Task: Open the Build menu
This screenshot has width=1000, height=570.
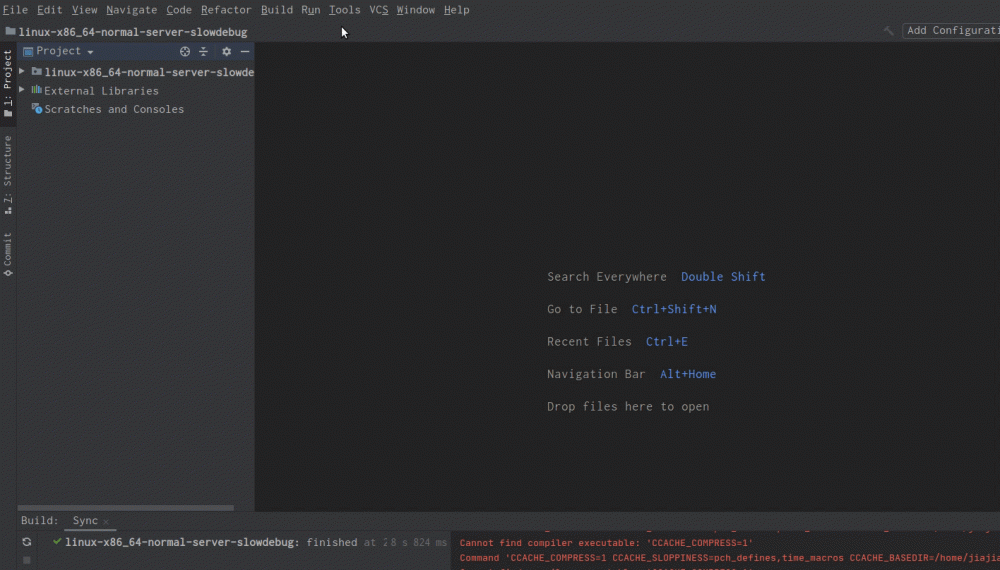Action: coord(277,10)
